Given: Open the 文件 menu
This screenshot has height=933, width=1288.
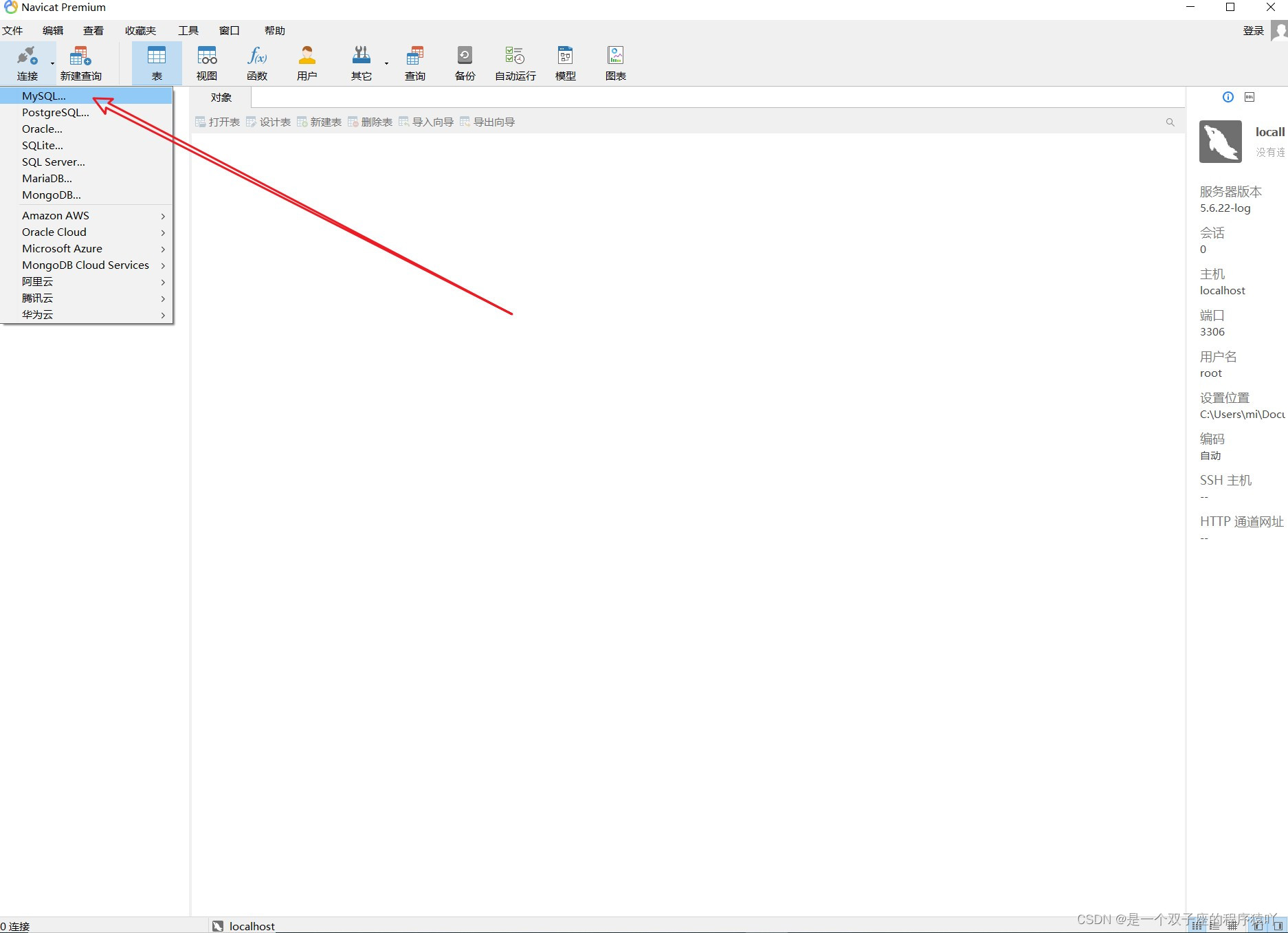Looking at the screenshot, I should tap(12, 30).
